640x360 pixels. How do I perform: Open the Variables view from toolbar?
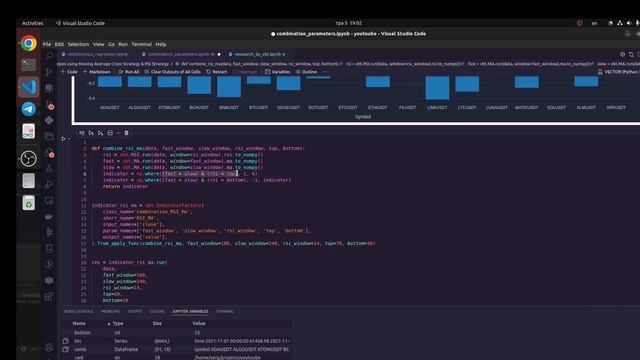coord(278,72)
